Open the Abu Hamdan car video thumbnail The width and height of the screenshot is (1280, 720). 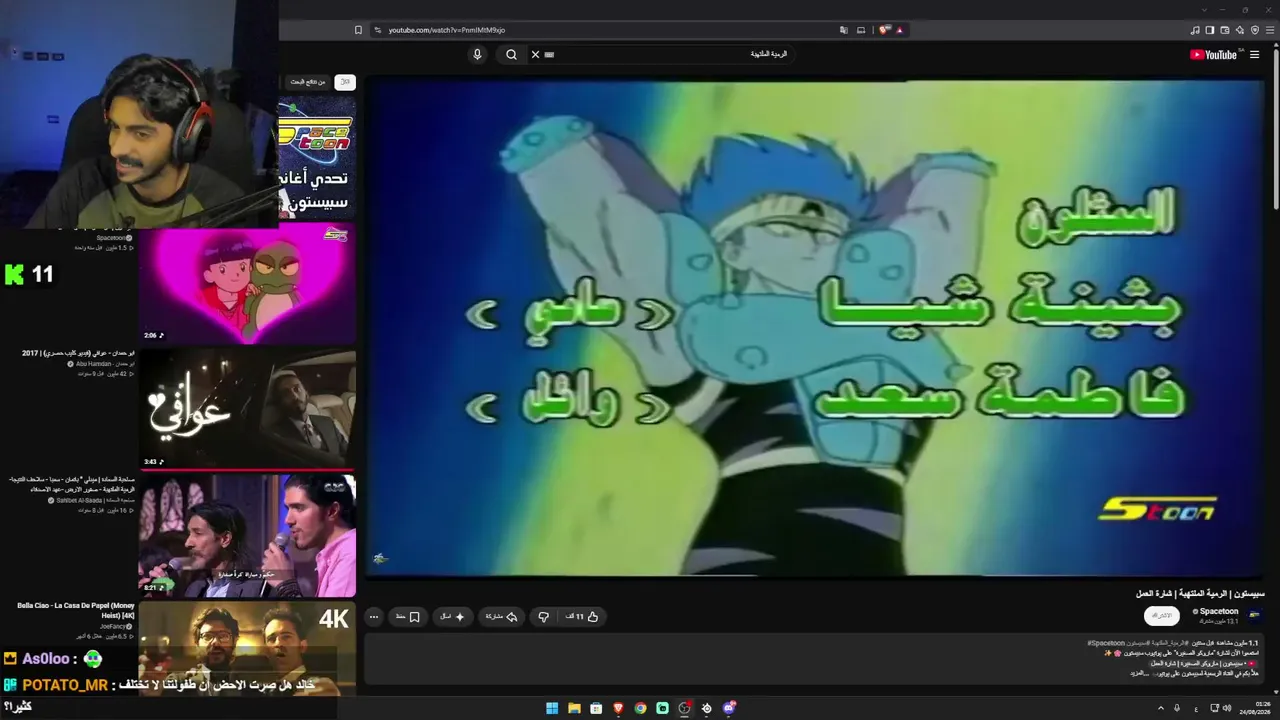247,409
